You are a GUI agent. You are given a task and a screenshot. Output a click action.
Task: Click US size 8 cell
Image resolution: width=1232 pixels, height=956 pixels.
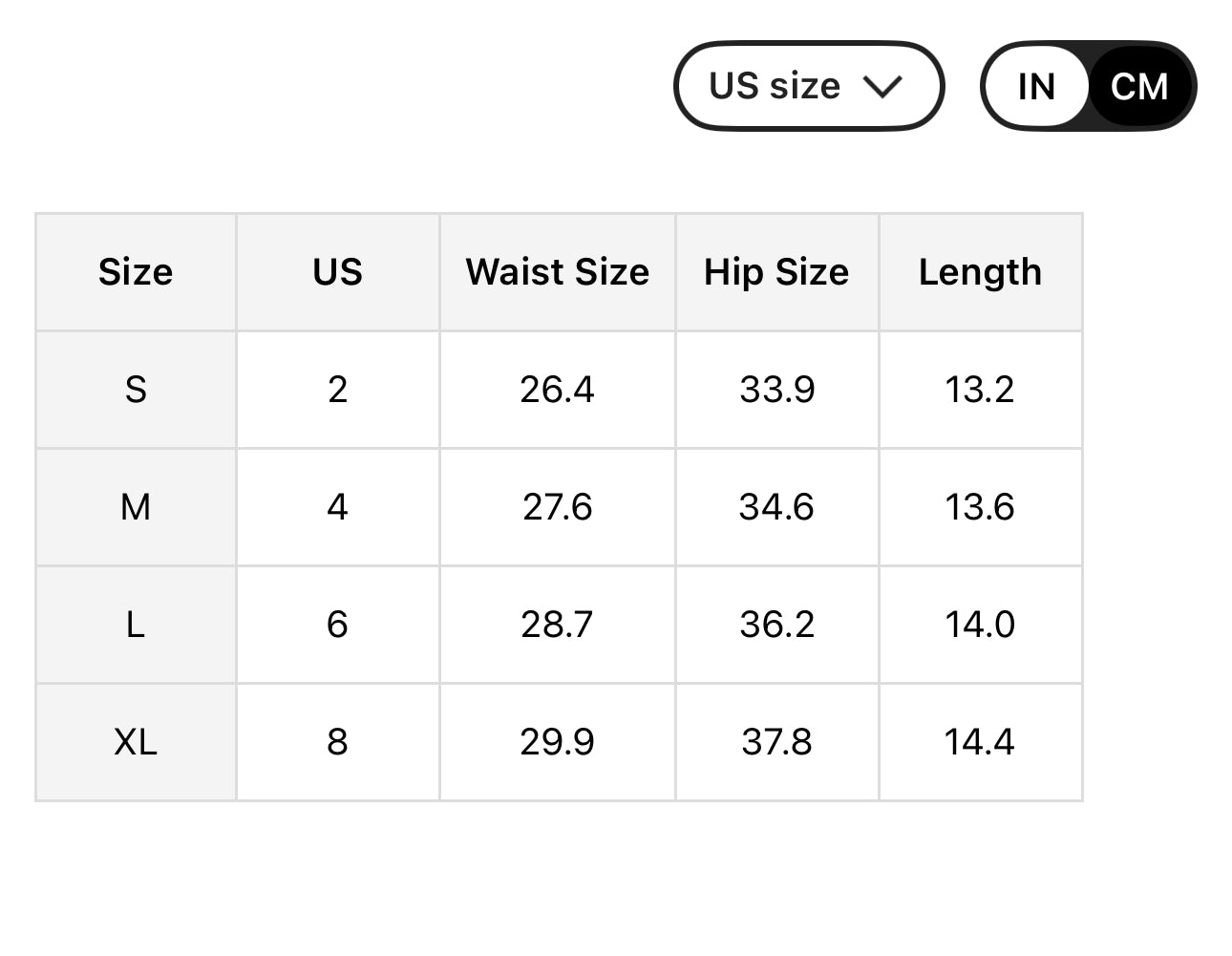(337, 742)
